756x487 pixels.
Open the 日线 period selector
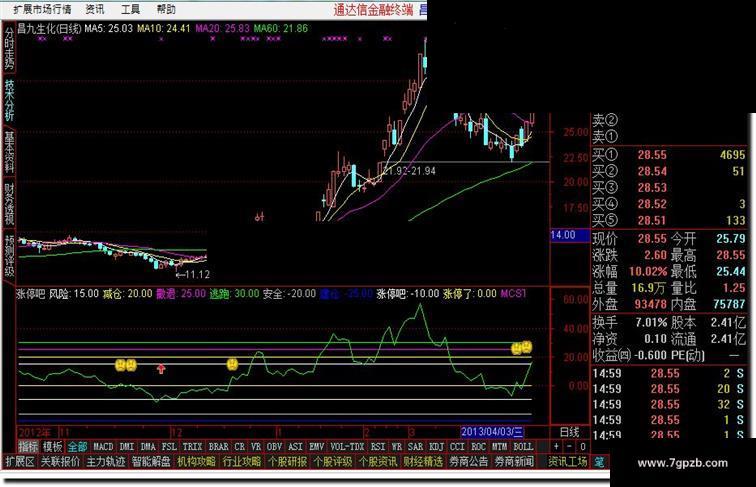tap(569, 432)
